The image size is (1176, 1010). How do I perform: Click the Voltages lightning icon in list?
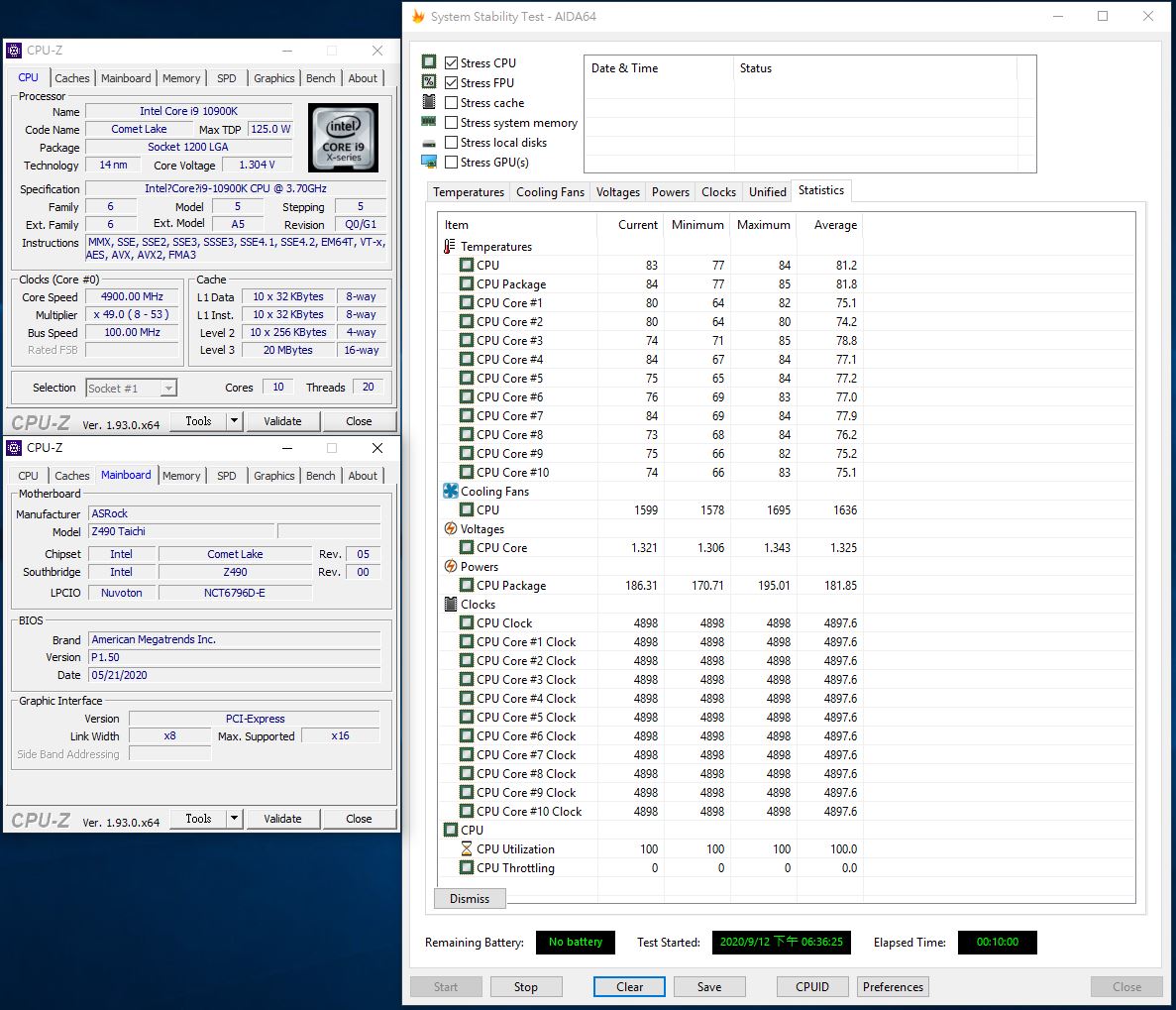pyautogui.click(x=451, y=528)
